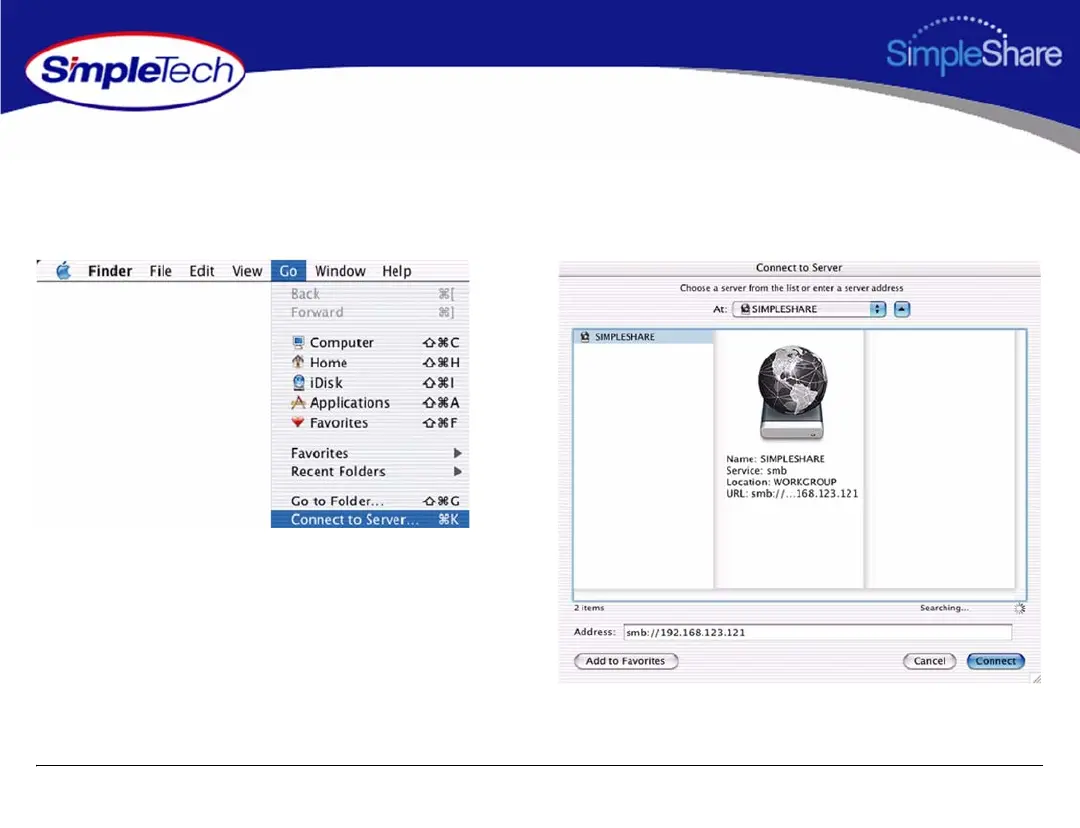Open the At: SIMPLESHARE dropdown
The width and height of the screenshot is (1080, 828).
[809, 309]
